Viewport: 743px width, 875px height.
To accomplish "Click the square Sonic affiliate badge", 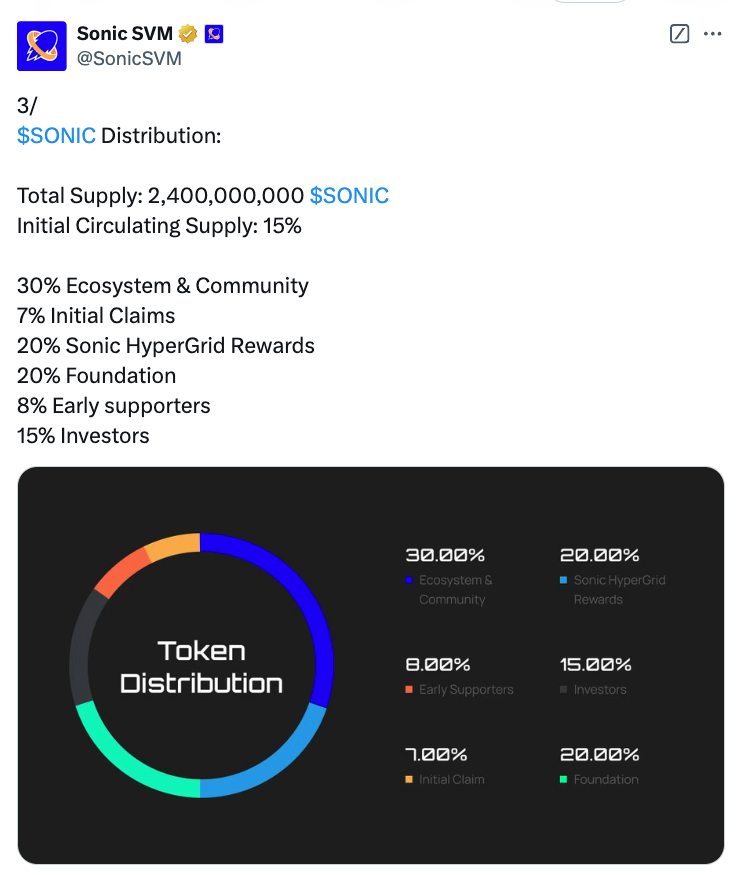I will [x=212, y=33].
